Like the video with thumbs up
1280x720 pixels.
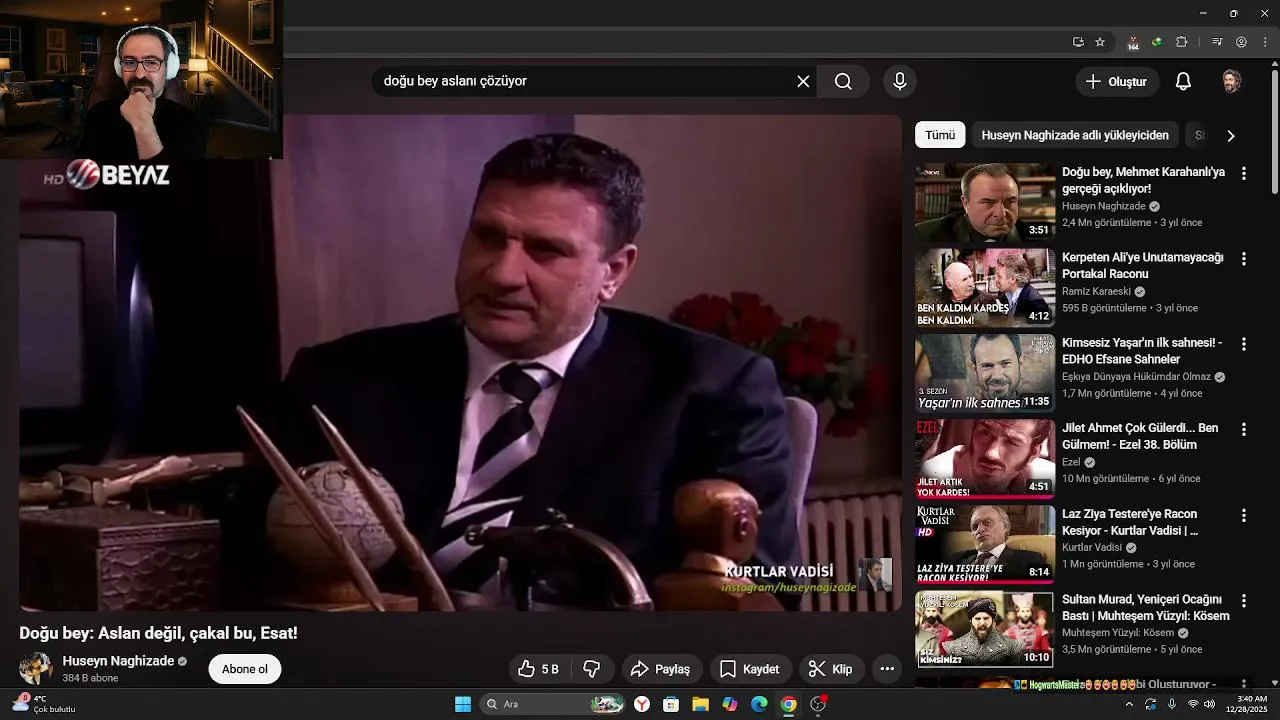(x=538, y=669)
